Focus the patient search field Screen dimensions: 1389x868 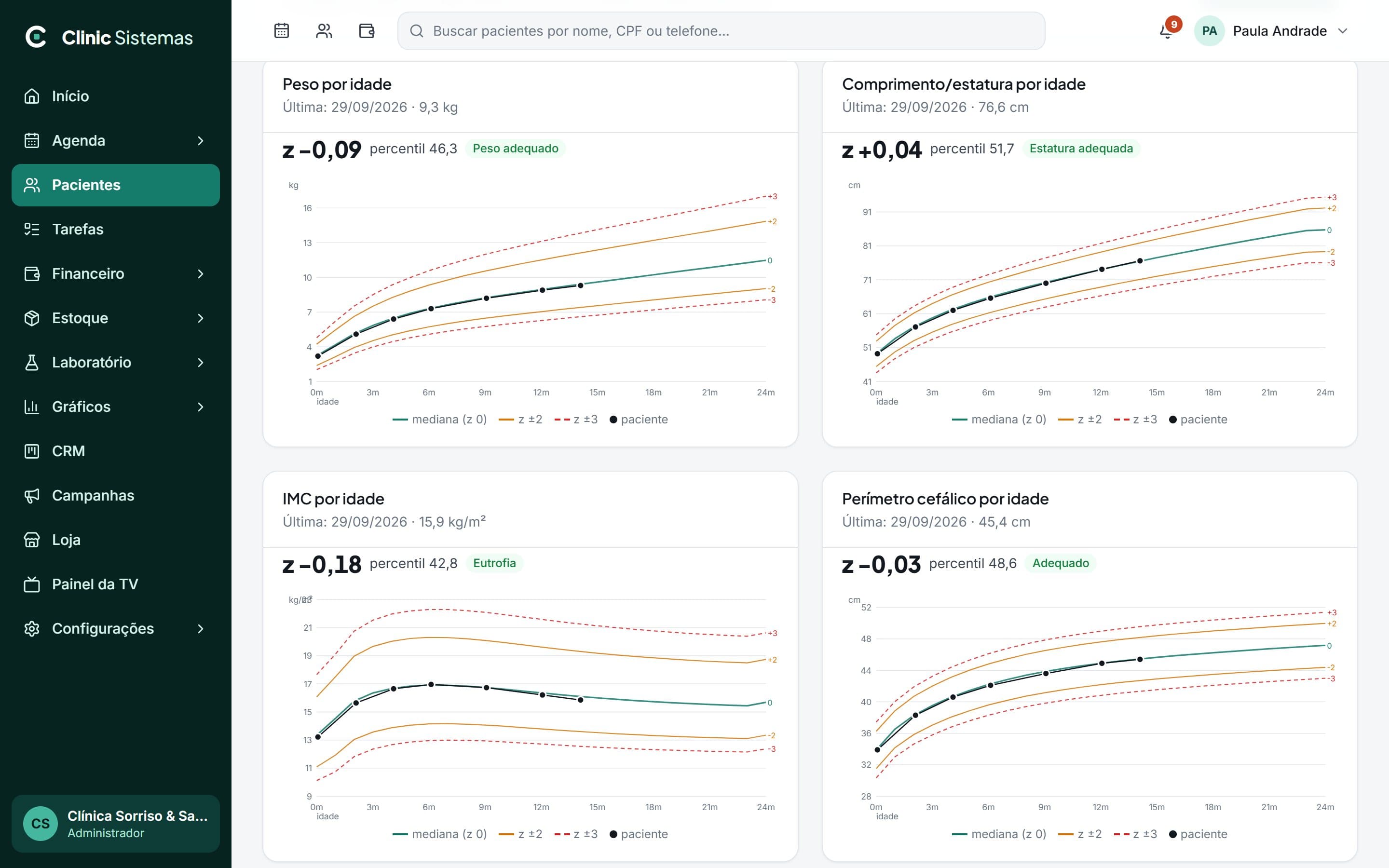(721, 31)
